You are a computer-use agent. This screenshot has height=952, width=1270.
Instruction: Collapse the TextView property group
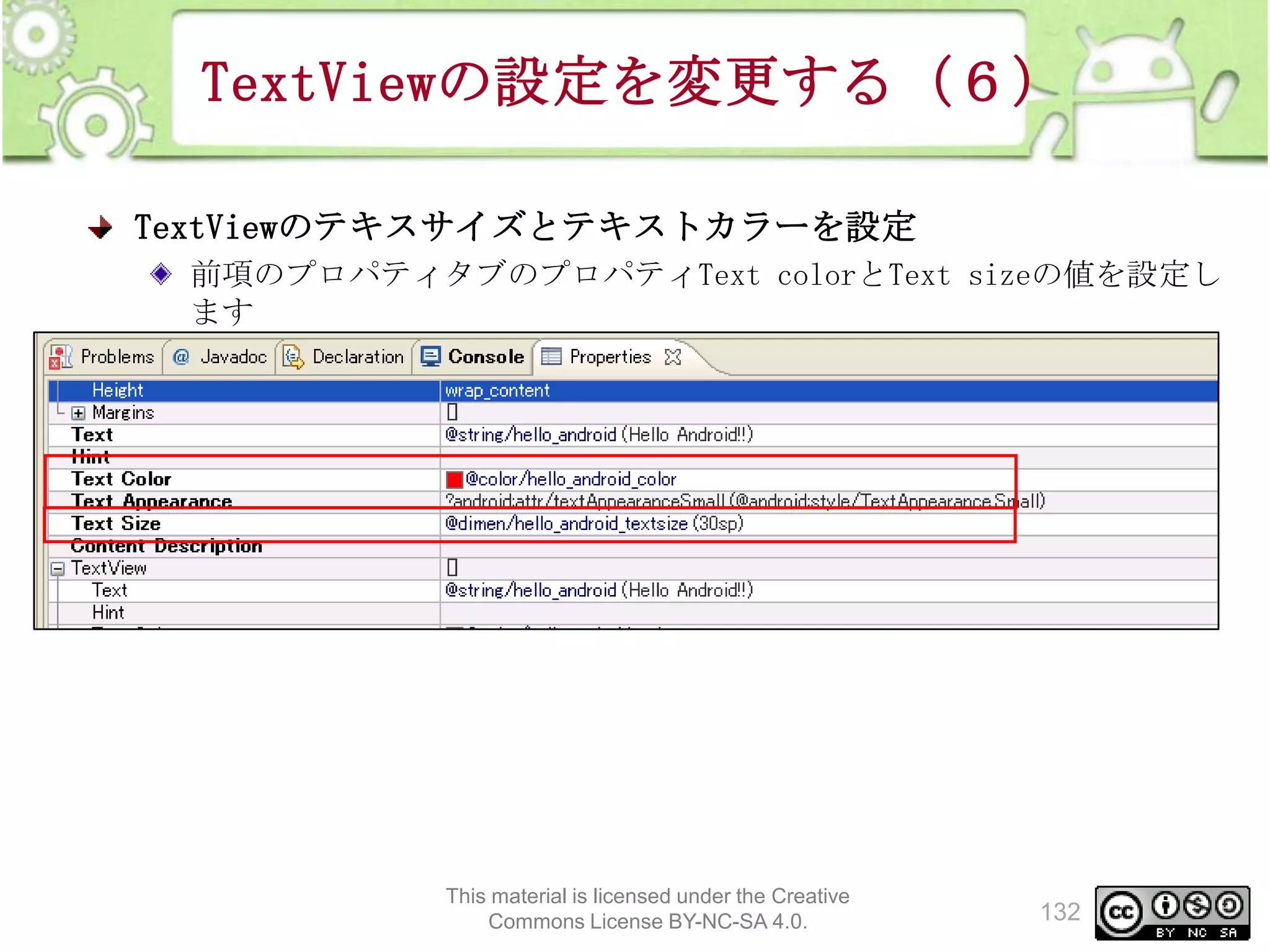click(x=58, y=569)
